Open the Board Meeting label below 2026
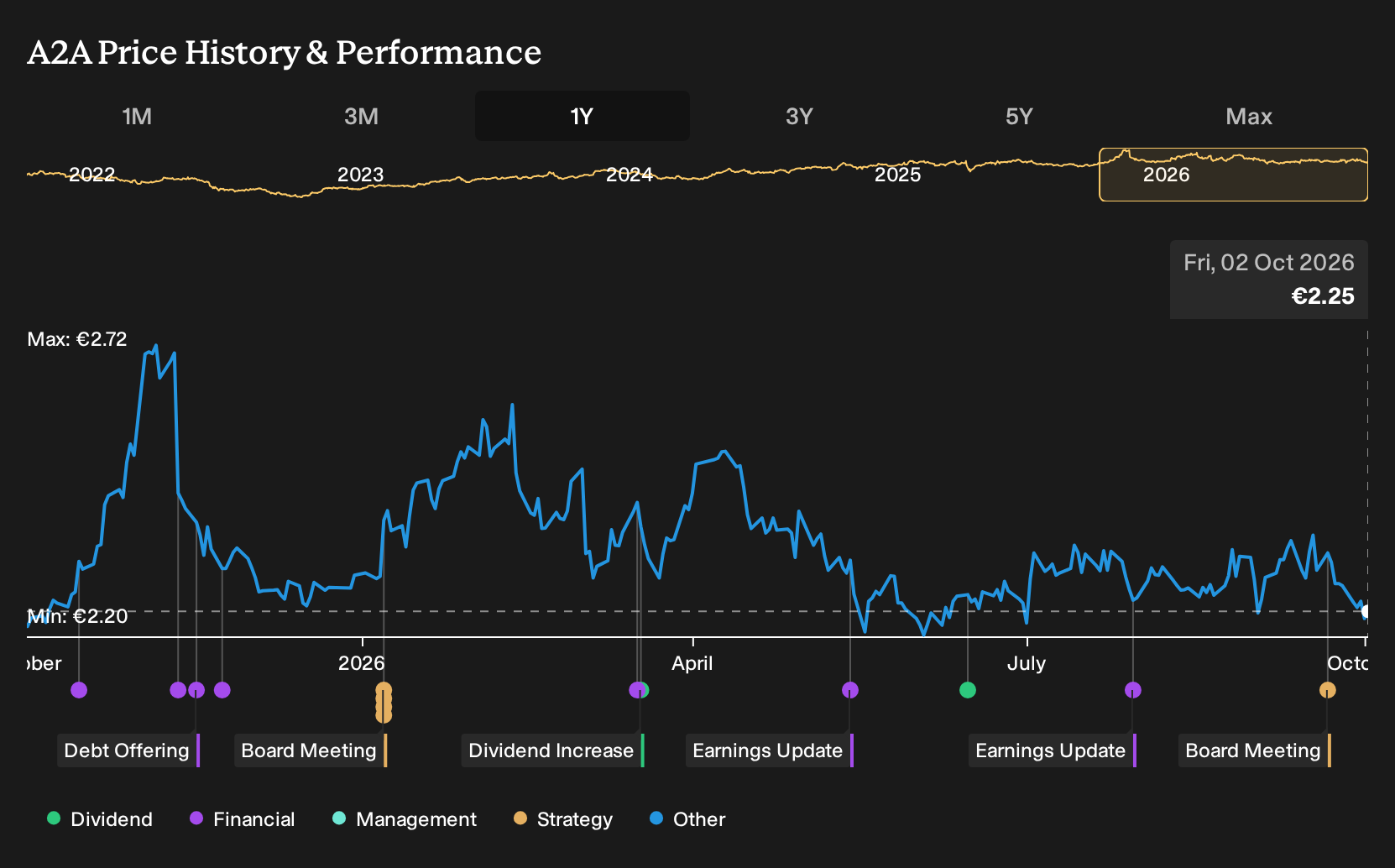1395x868 pixels. [311, 750]
